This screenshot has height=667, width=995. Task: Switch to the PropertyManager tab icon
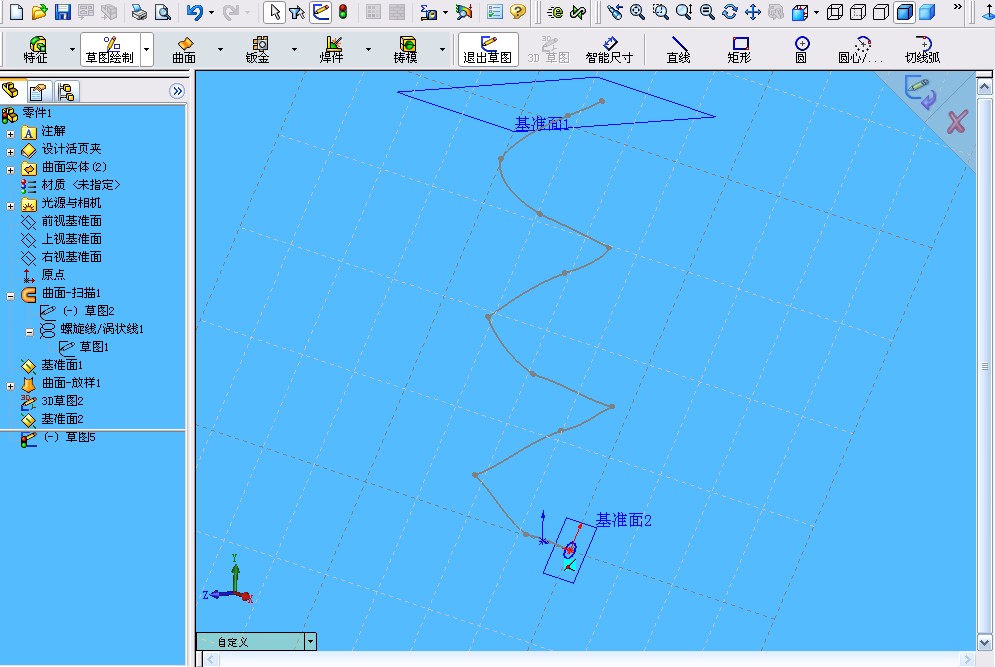(x=37, y=92)
